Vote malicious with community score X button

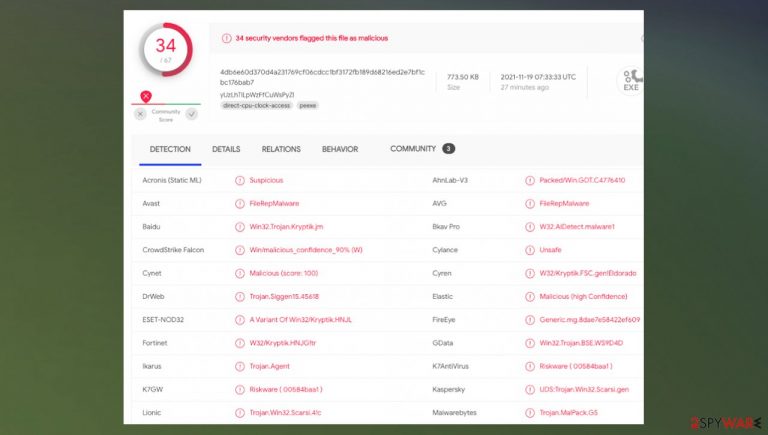140,114
